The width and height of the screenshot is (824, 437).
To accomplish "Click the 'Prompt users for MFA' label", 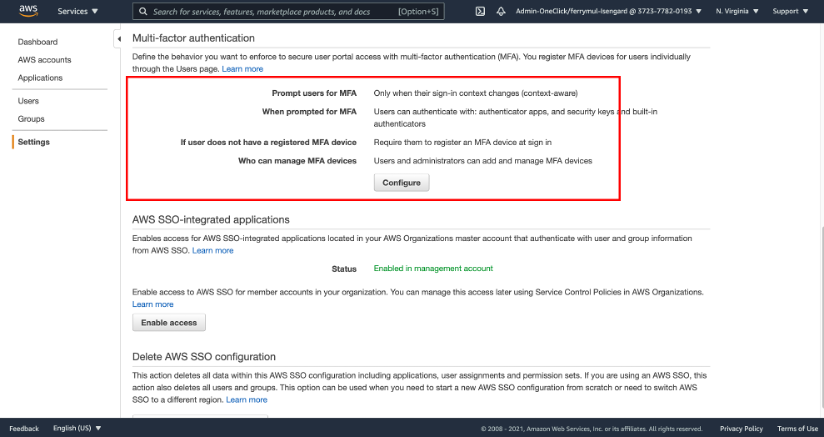I will (314, 93).
